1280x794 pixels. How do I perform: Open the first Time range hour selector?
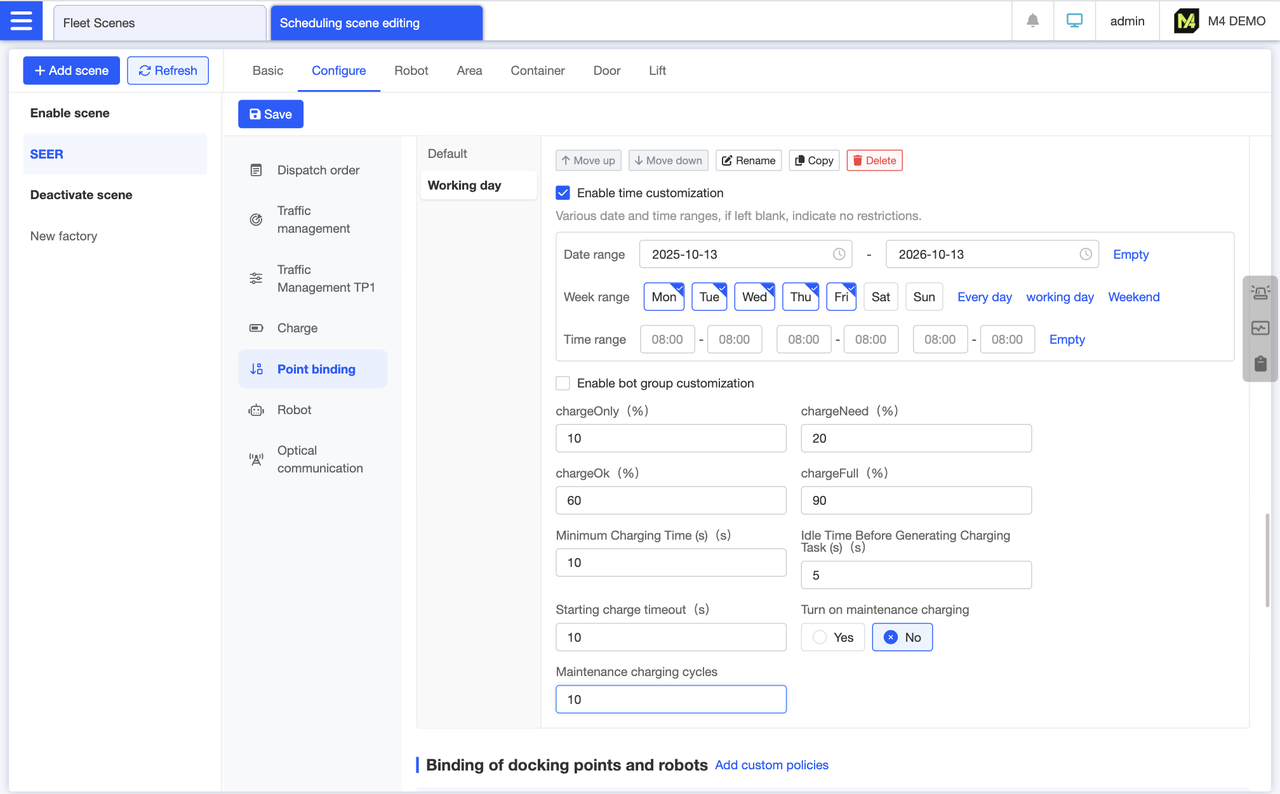(667, 339)
